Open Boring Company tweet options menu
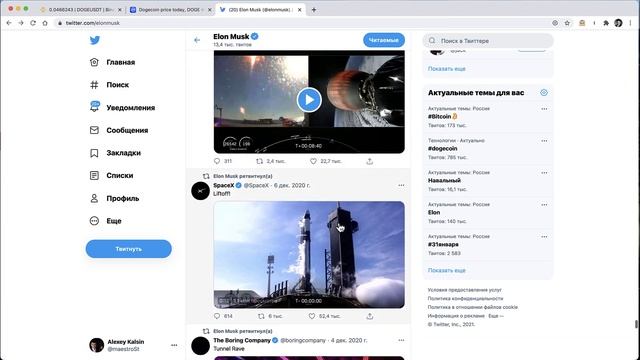This screenshot has width=640, height=360. [x=401, y=340]
